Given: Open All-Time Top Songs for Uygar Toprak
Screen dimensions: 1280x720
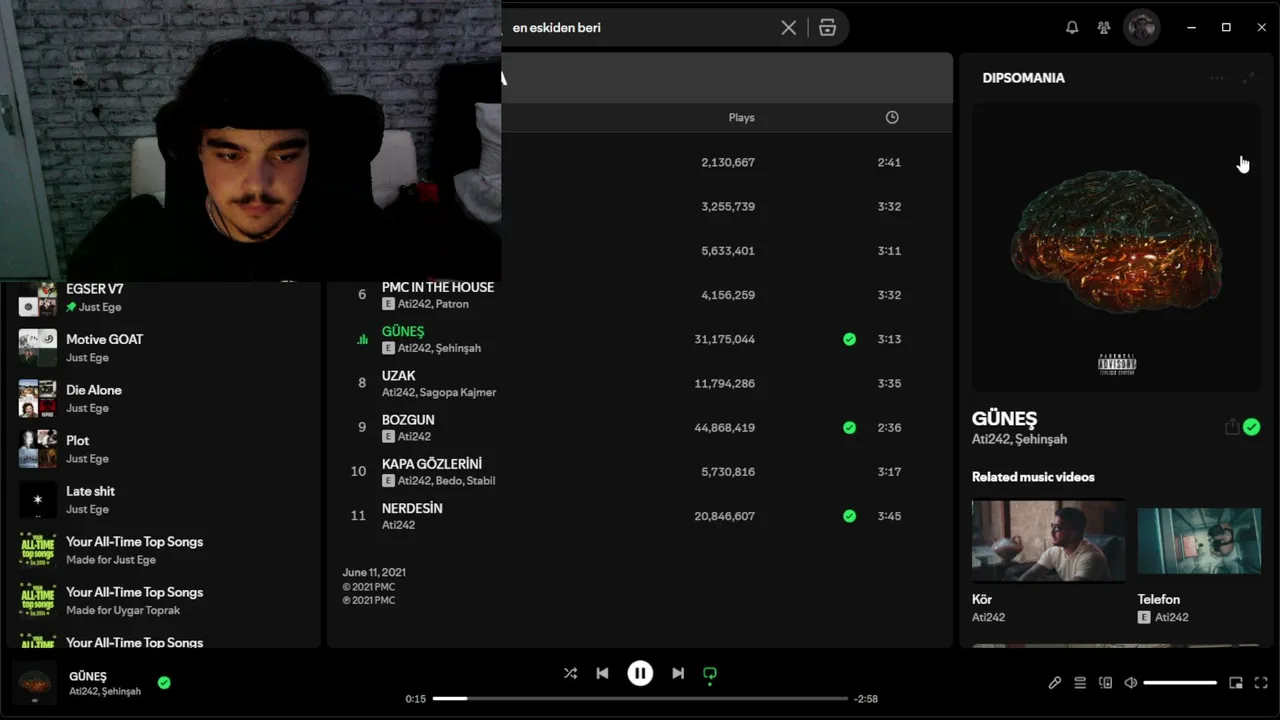Looking at the screenshot, I should pos(163,600).
